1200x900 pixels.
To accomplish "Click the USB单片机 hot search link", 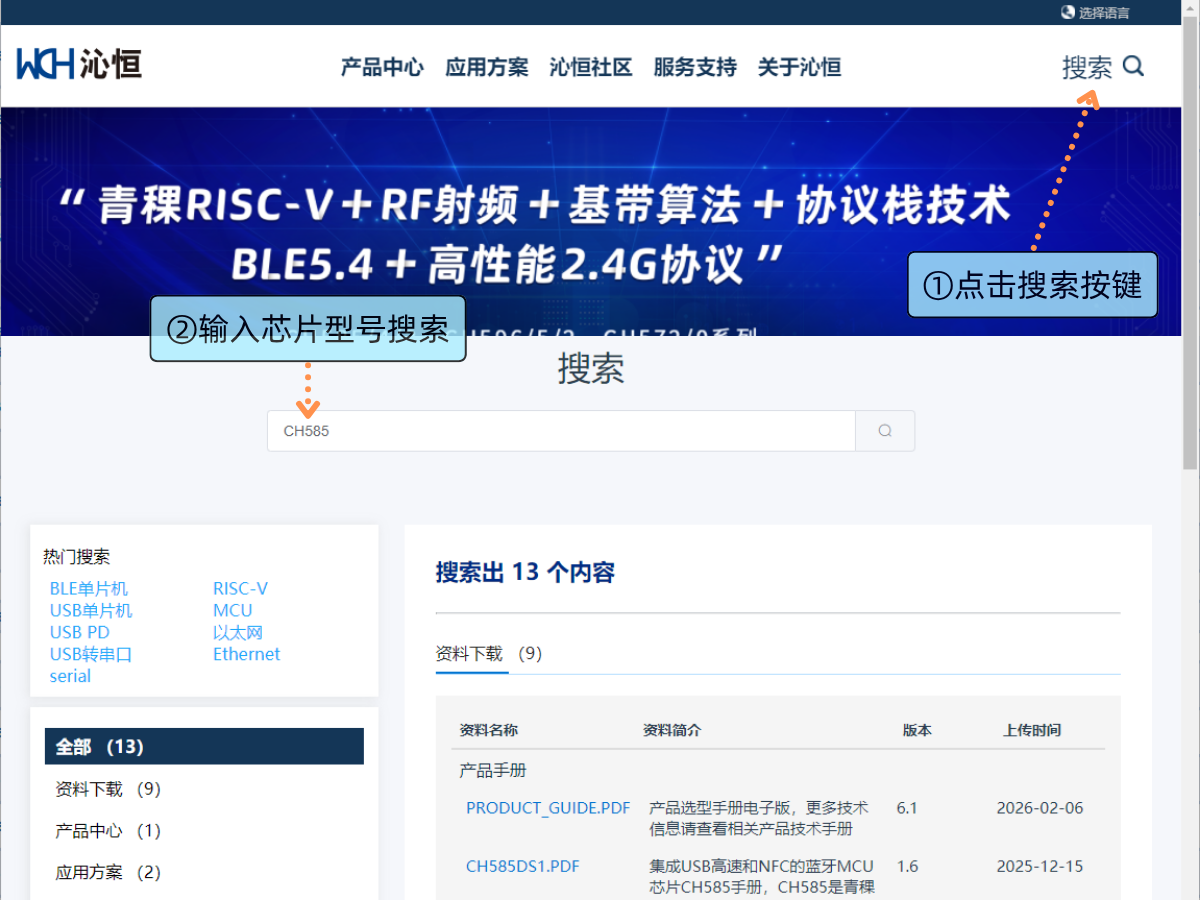I will point(91,610).
